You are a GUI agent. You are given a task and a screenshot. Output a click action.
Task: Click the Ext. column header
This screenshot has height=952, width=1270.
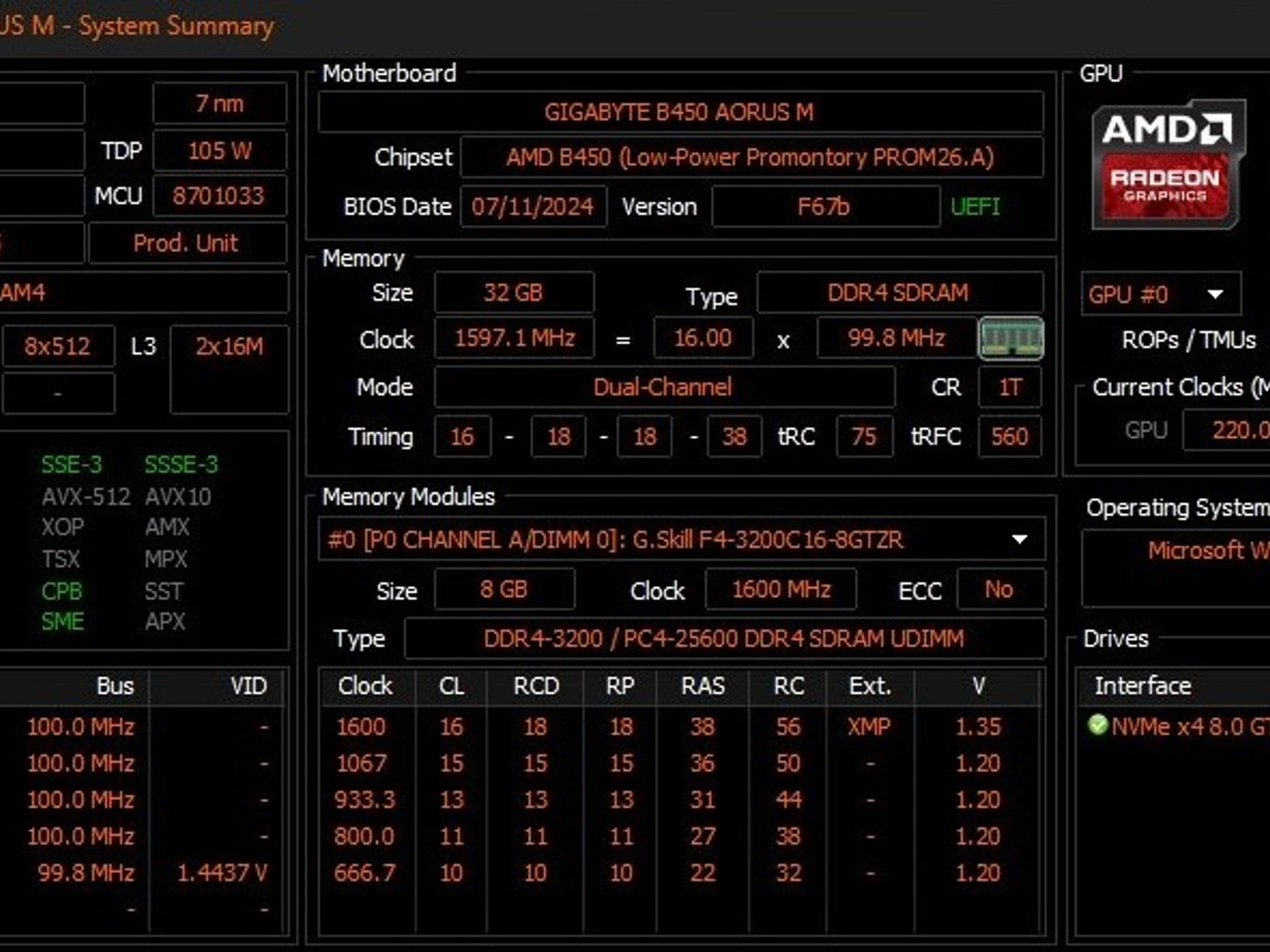pyautogui.click(x=870, y=686)
